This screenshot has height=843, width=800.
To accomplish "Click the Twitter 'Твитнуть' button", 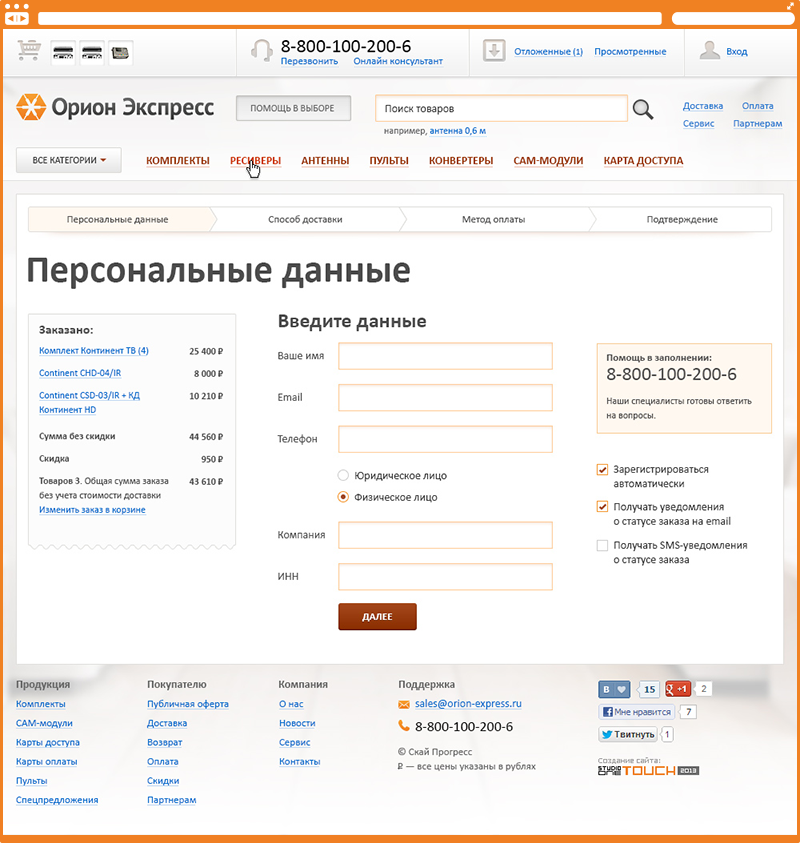I will tap(628, 734).
